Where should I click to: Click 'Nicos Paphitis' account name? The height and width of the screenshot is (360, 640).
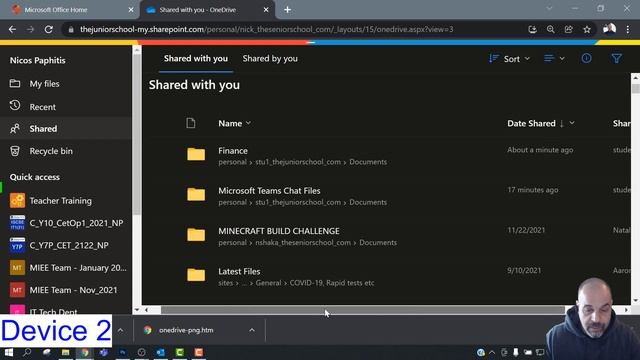[x=38, y=60]
